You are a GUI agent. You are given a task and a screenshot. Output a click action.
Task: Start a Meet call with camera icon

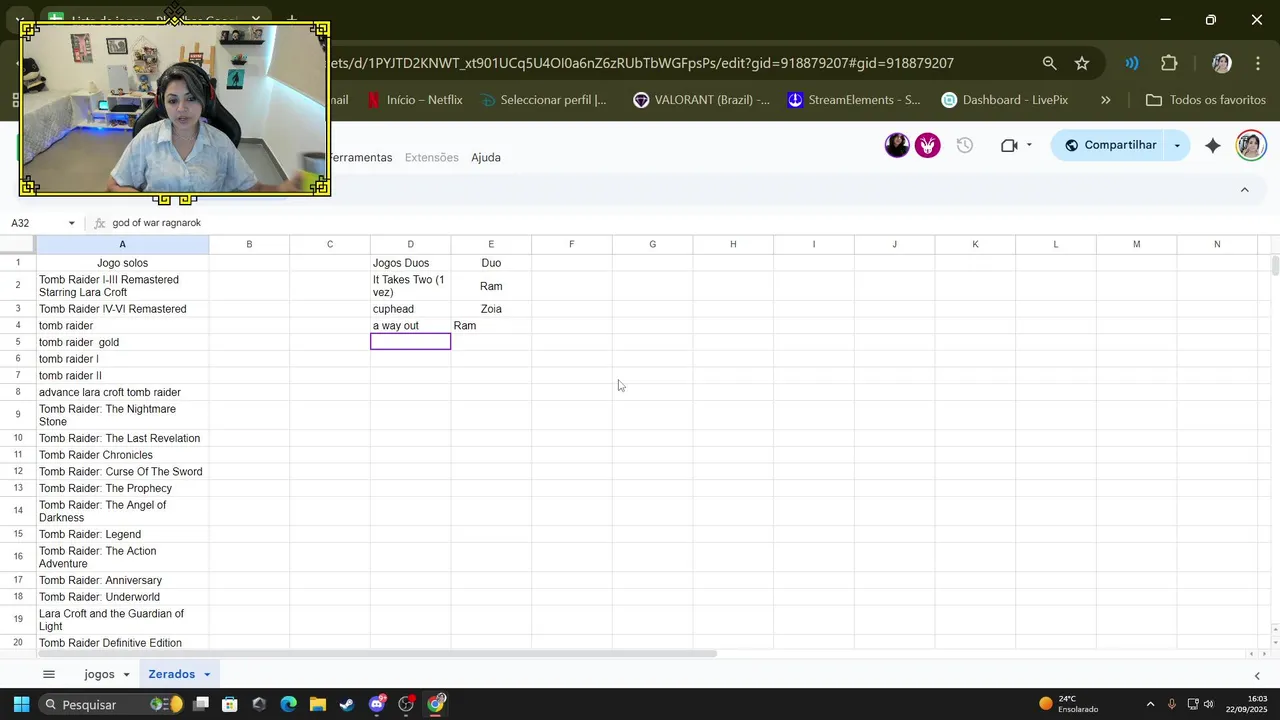[x=1009, y=146]
